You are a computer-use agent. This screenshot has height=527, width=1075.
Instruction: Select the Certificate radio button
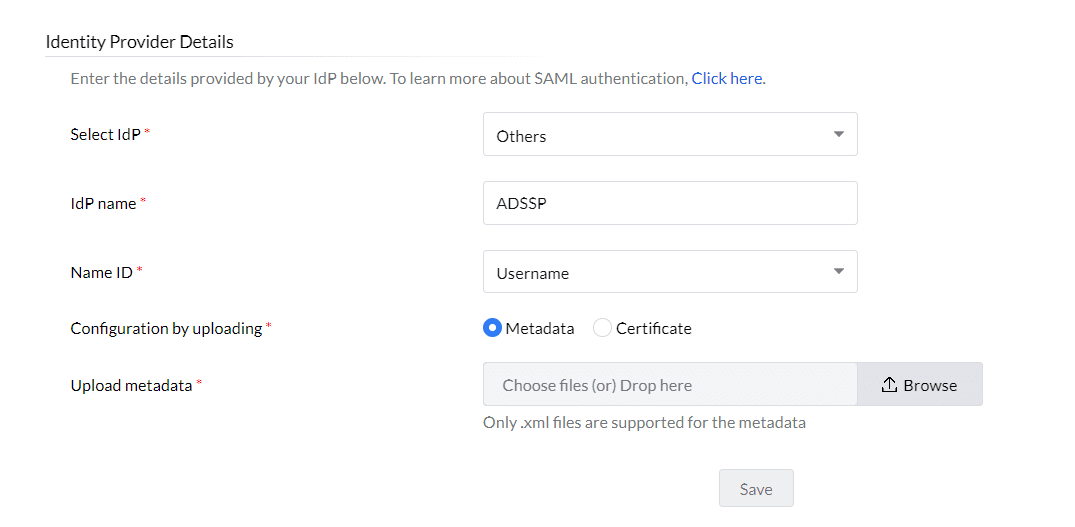pyautogui.click(x=602, y=328)
